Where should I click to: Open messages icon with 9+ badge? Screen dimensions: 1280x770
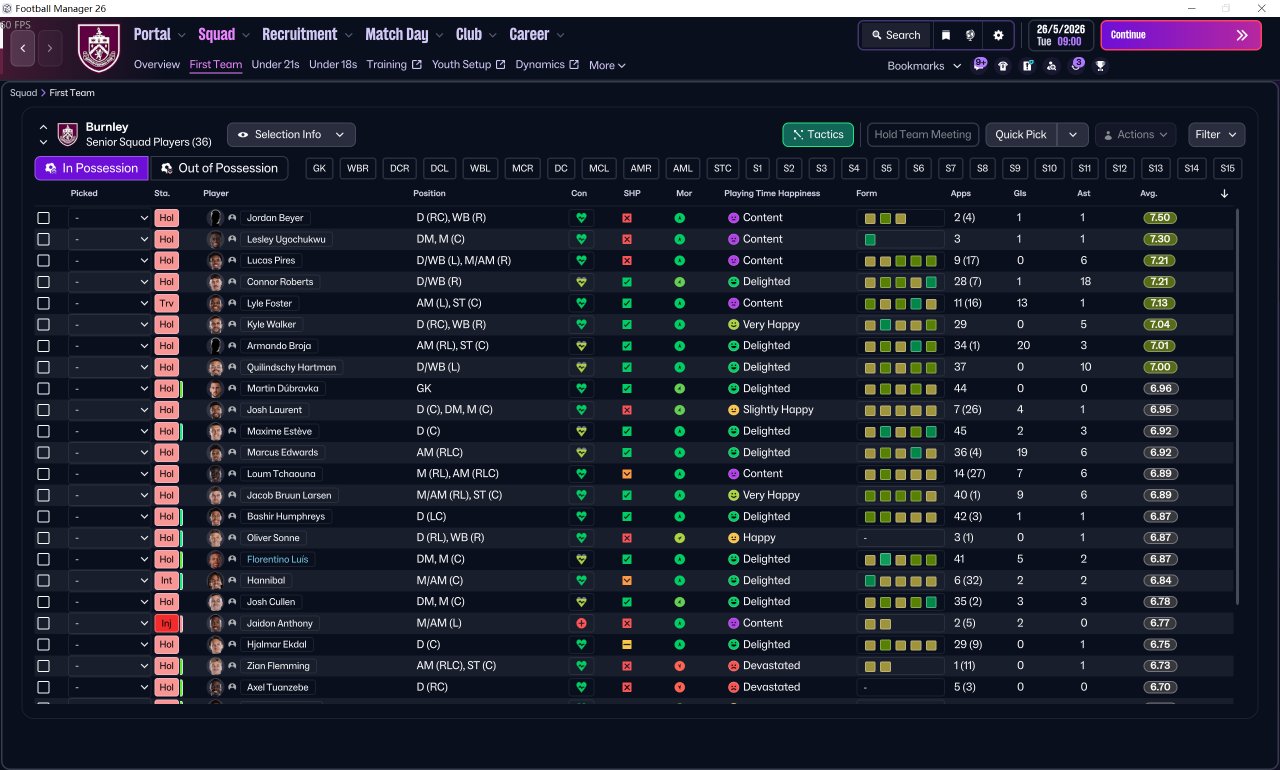click(979, 65)
